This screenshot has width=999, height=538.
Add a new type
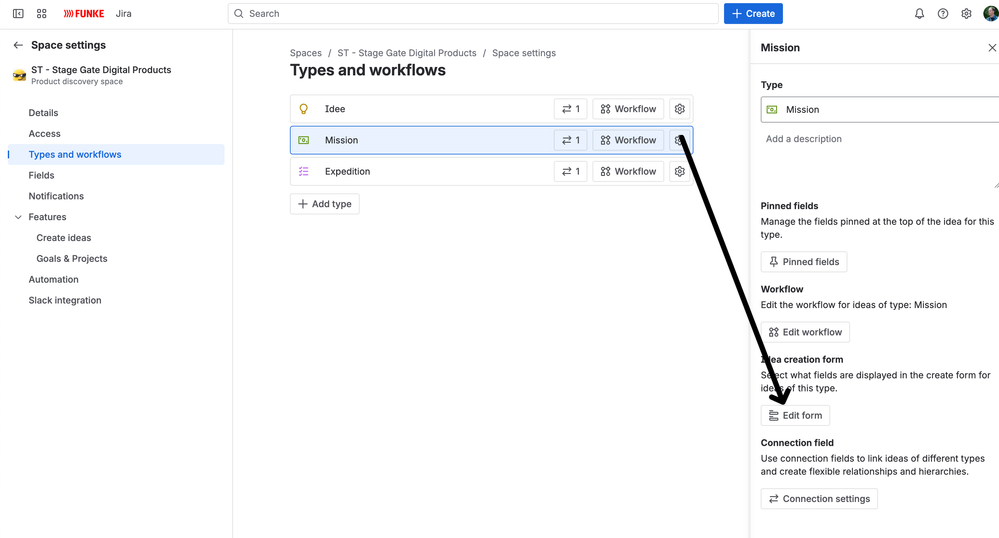coord(325,204)
